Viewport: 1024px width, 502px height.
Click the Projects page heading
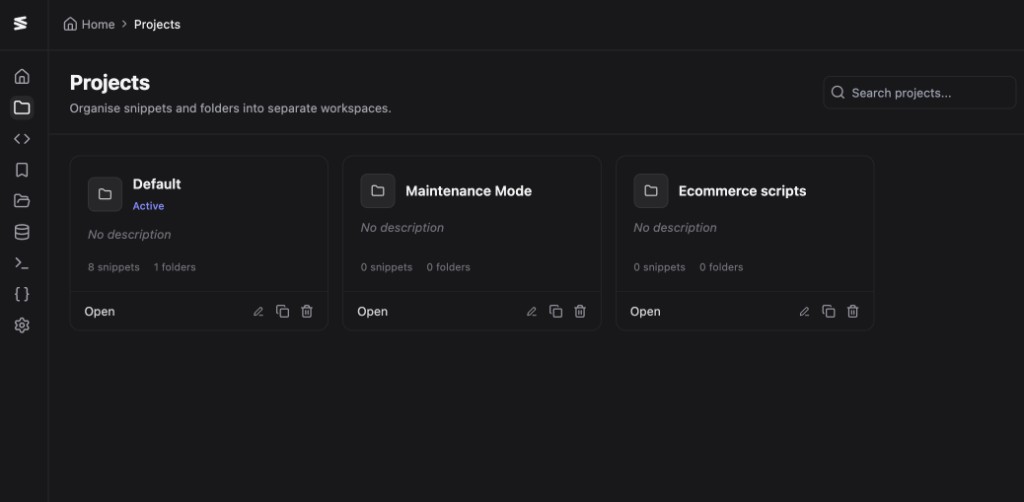(110, 83)
